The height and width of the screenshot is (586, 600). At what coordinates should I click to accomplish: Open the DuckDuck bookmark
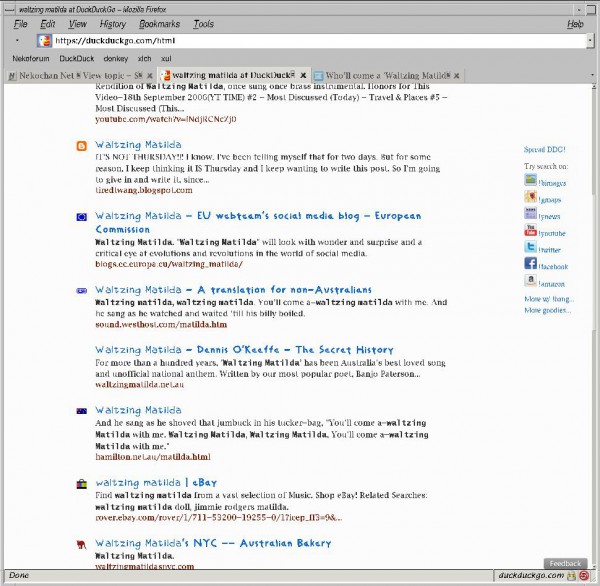pyautogui.click(x=77, y=59)
